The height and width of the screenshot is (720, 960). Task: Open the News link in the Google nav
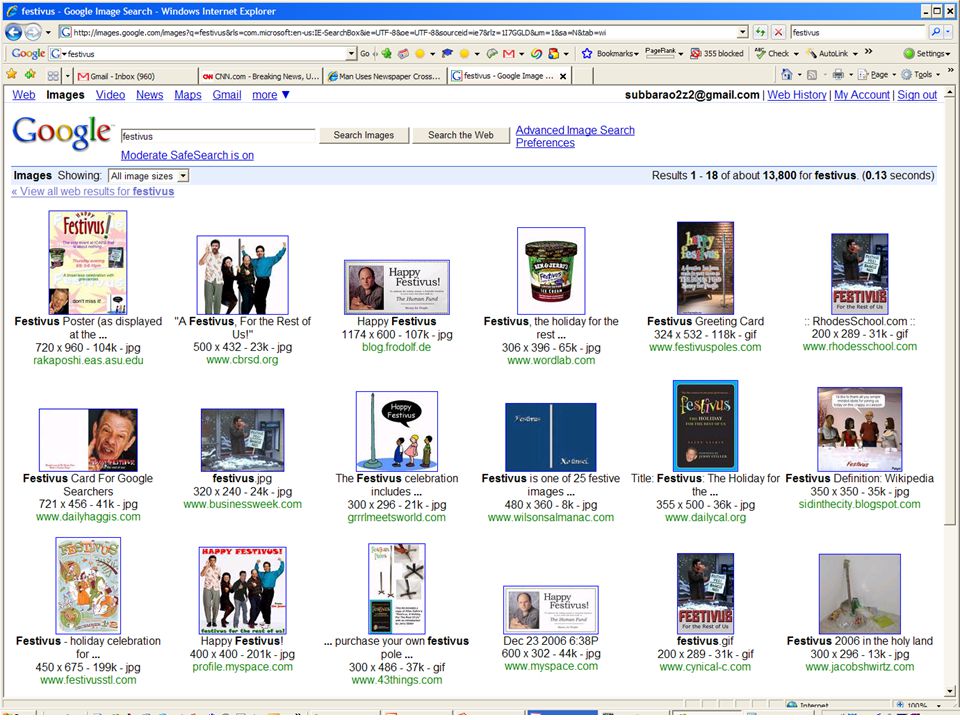tap(149, 95)
